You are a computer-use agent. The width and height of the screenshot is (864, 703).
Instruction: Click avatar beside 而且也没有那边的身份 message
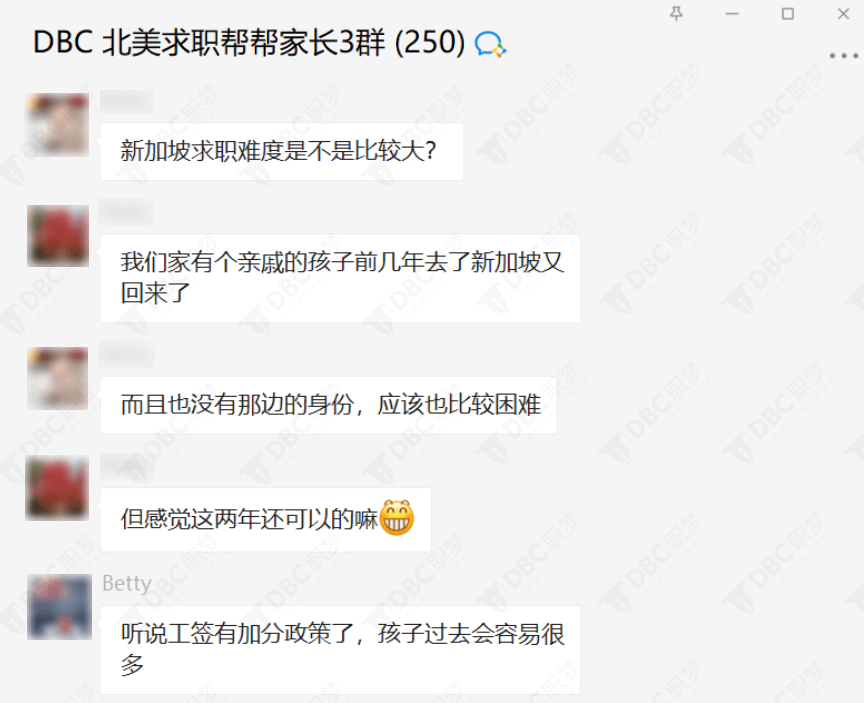coord(58,378)
